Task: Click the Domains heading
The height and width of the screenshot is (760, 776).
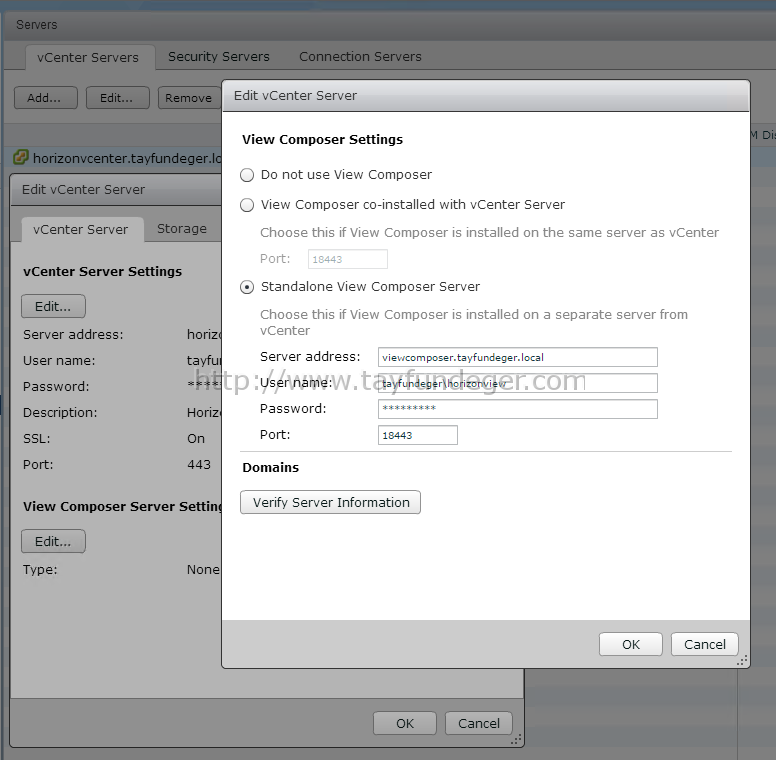Action: [x=271, y=468]
